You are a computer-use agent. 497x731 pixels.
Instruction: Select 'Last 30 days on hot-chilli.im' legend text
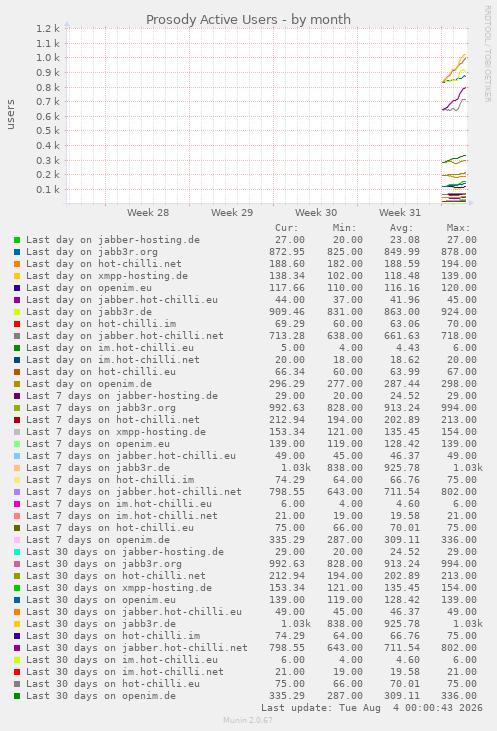(x=112, y=636)
